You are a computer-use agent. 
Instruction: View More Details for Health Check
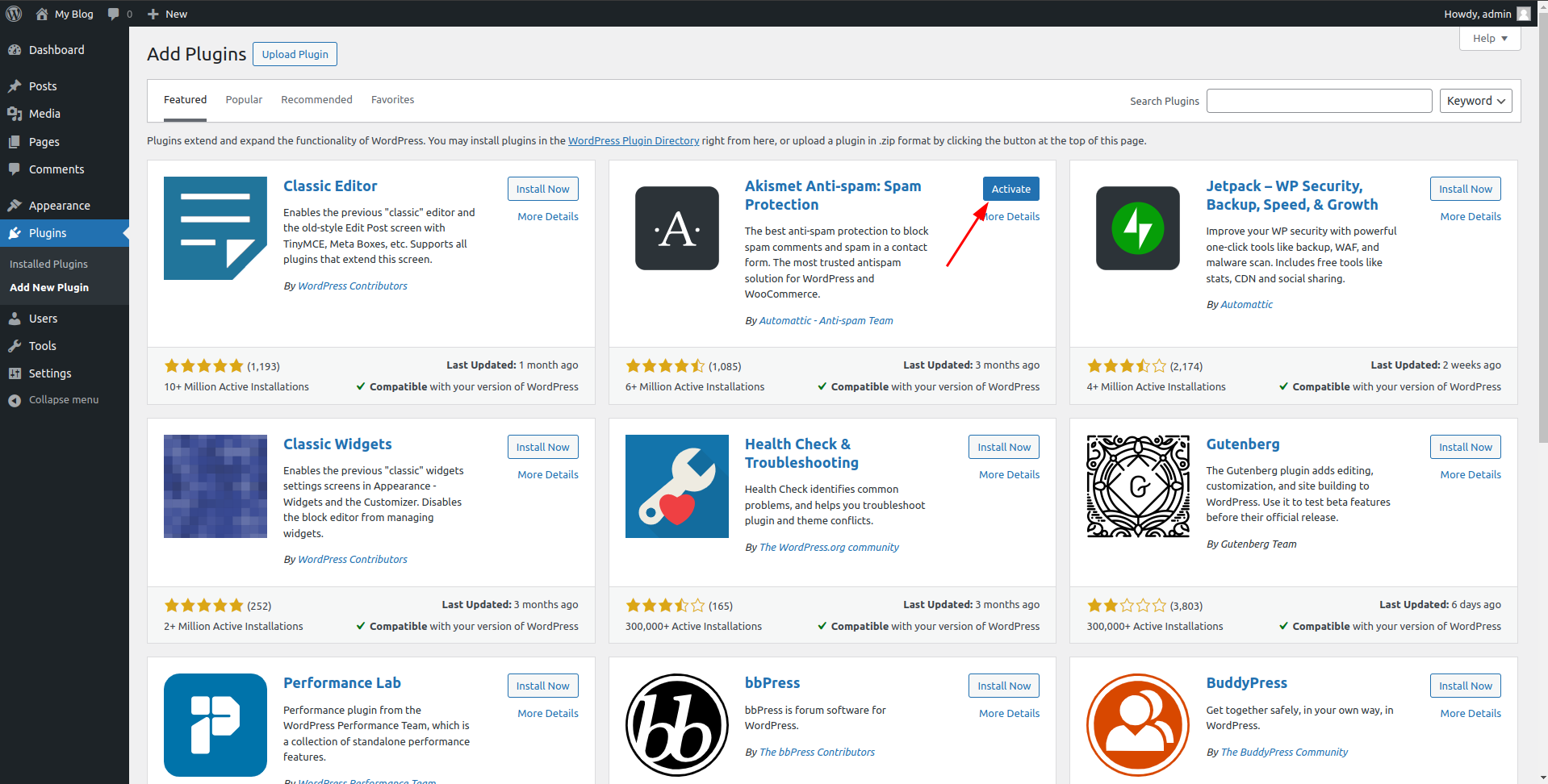pyautogui.click(x=1009, y=474)
